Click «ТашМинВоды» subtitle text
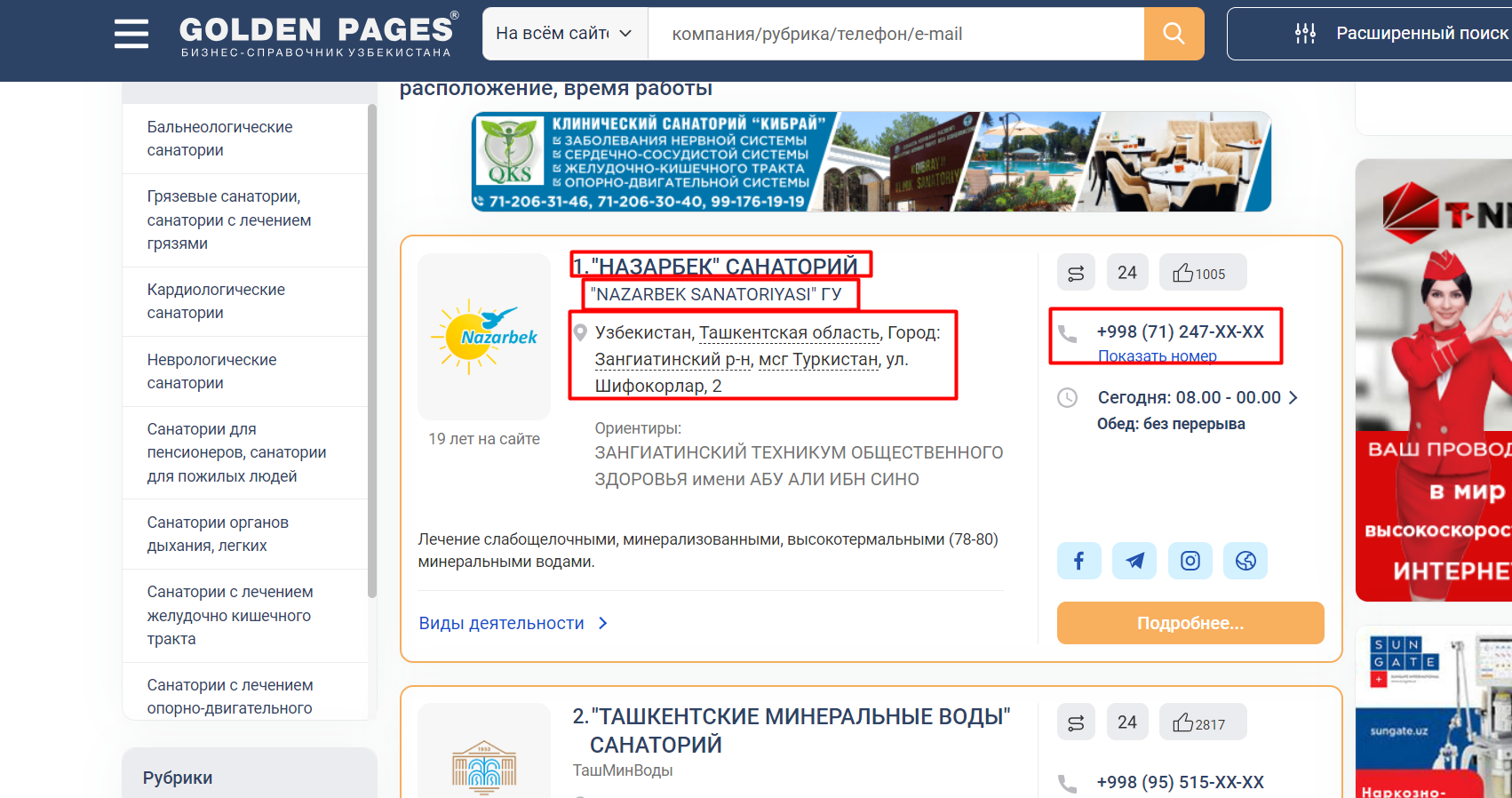The width and height of the screenshot is (1512, 798). (x=623, y=770)
